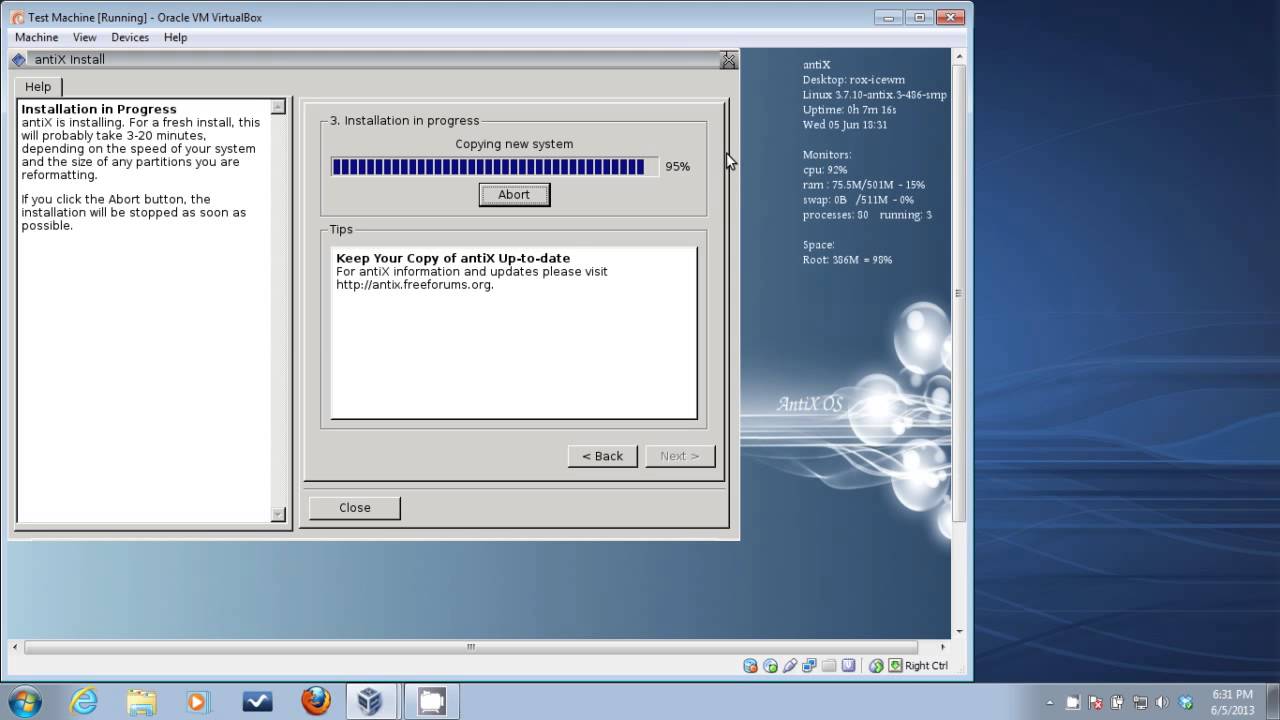Open the volume speaker tray icon
The image size is (1280, 720).
(x=1162, y=702)
